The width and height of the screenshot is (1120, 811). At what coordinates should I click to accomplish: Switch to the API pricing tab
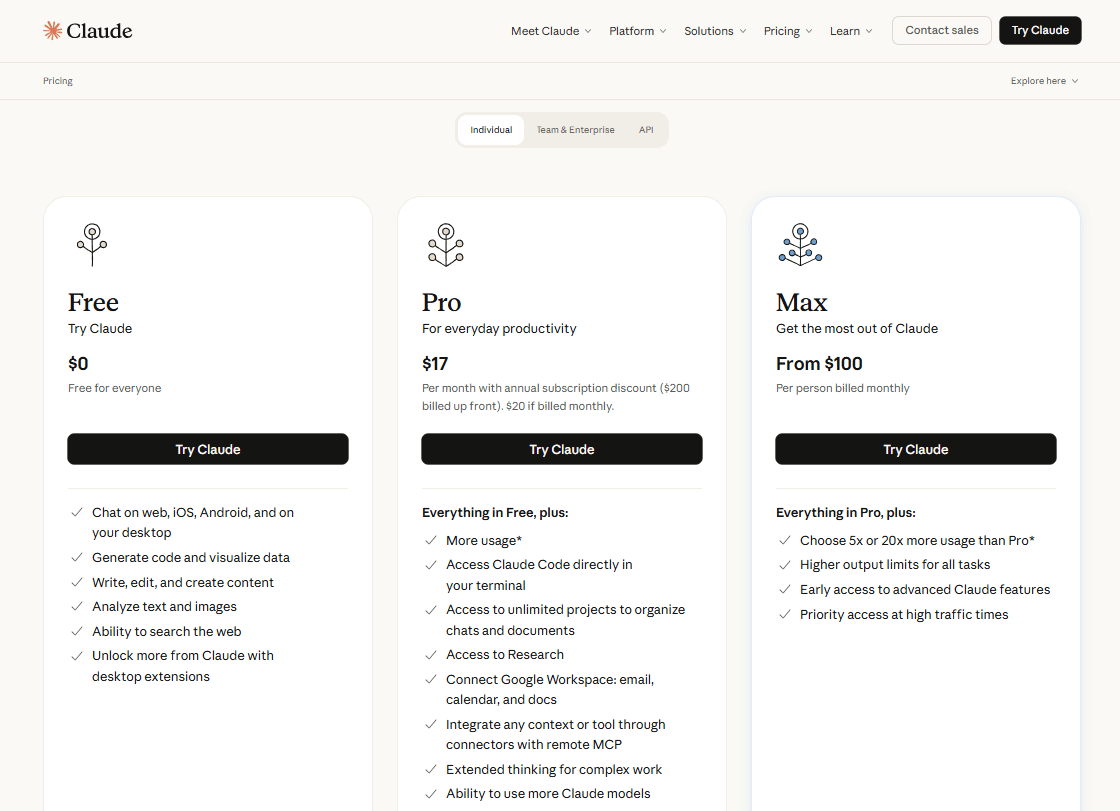coord(646,130)
